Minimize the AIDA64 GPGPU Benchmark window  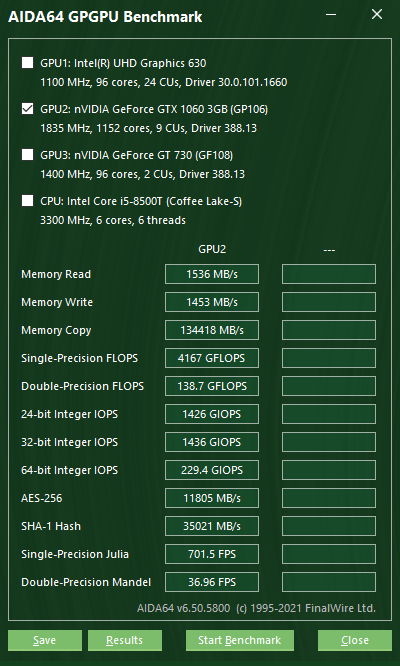[x=331, y=14]
